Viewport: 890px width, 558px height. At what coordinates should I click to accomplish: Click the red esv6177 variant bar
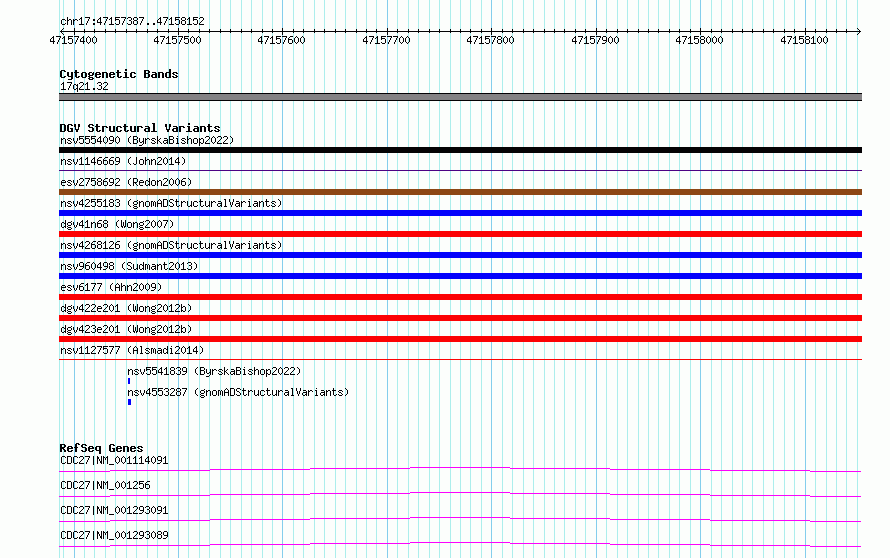pos(460,297)
